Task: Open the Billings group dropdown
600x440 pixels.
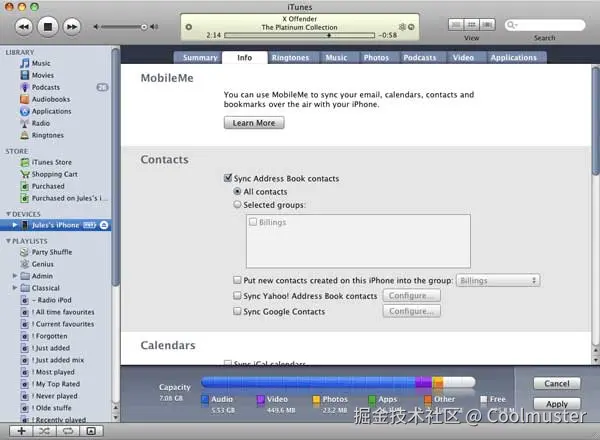Action: pyautogui.click(x=498, y=280)
